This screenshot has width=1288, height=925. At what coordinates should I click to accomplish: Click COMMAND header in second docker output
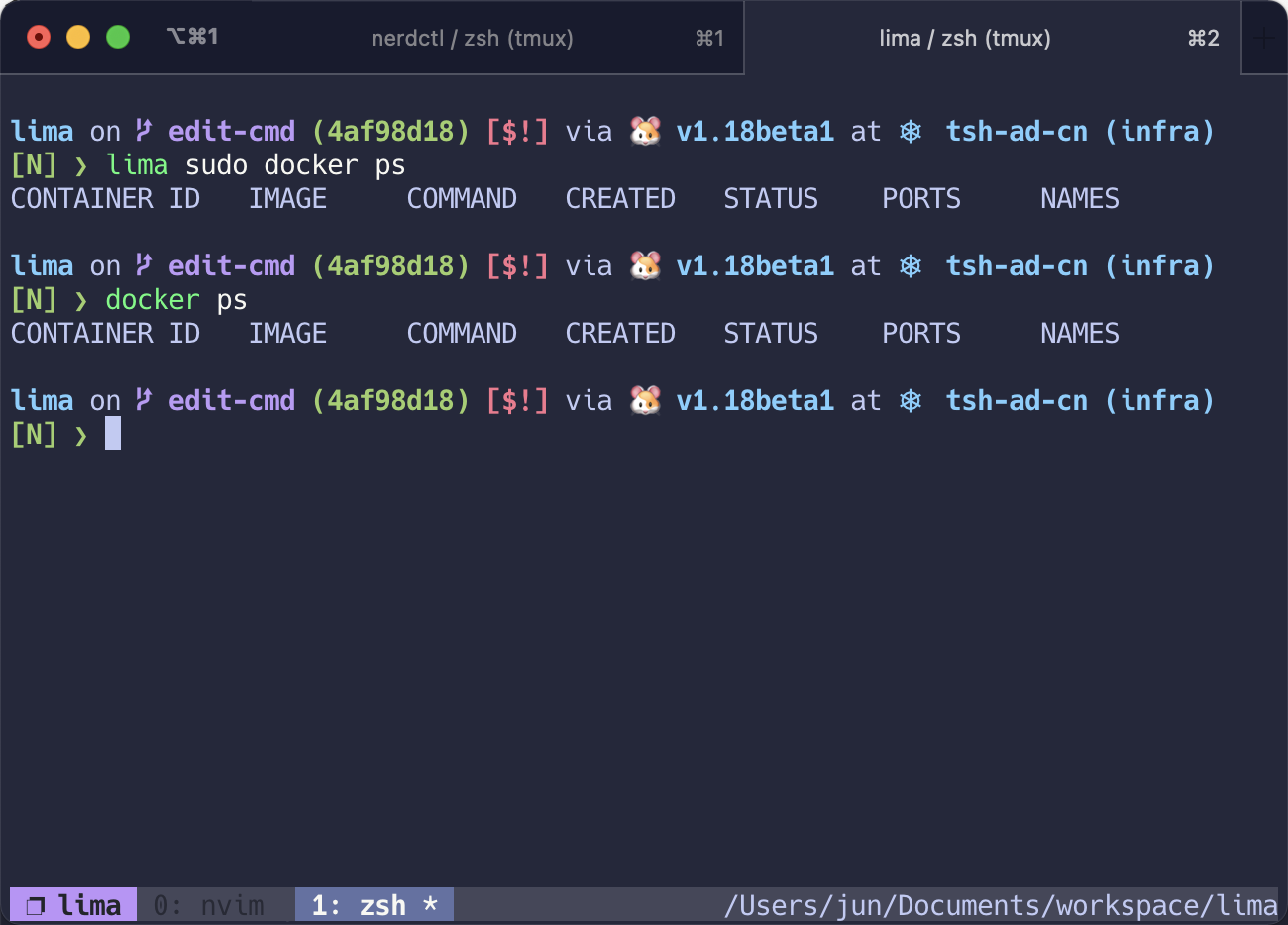[462, 333]
